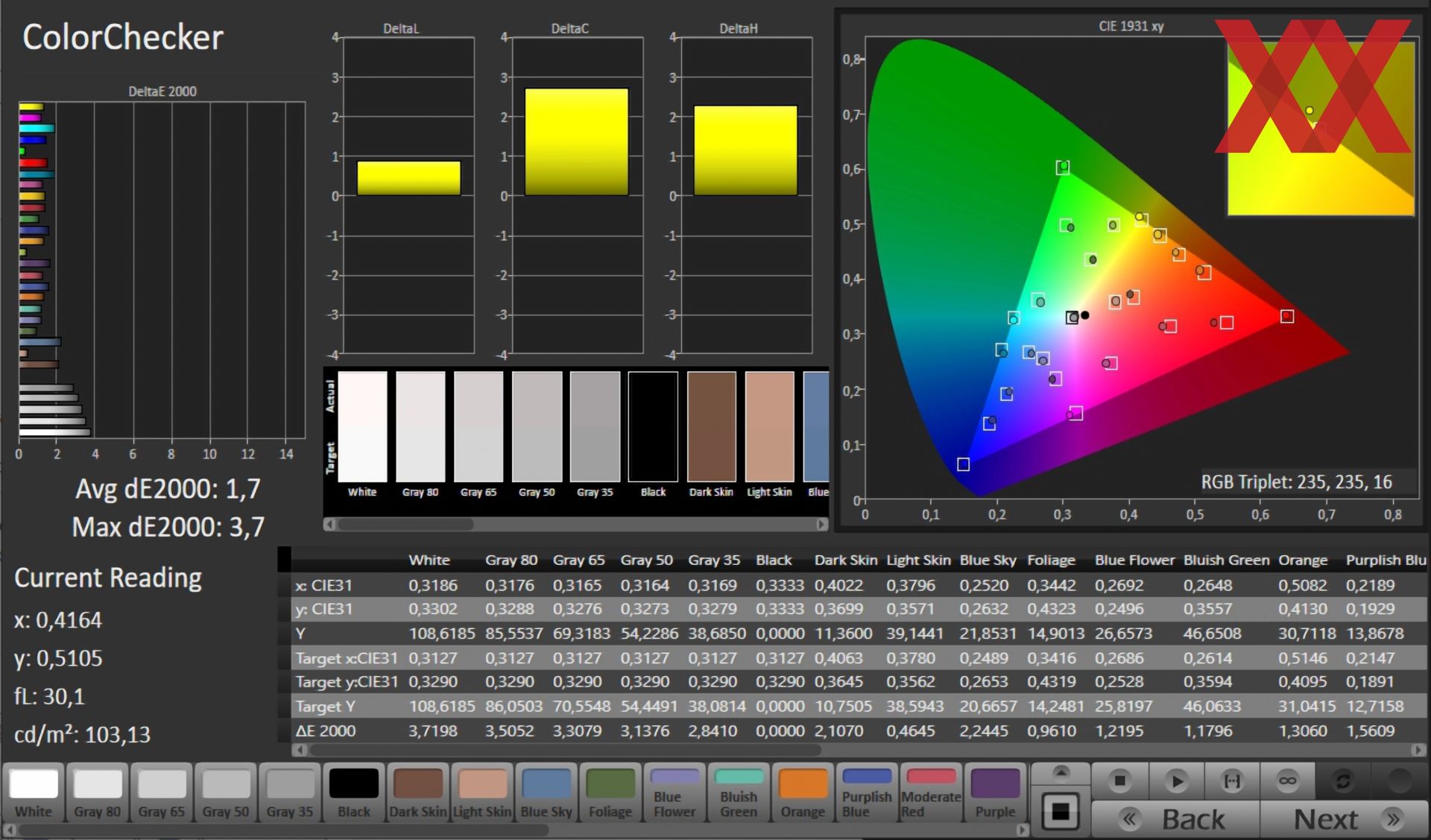Select the Black patch button
1431x840 pixels.
pos(353,792)
